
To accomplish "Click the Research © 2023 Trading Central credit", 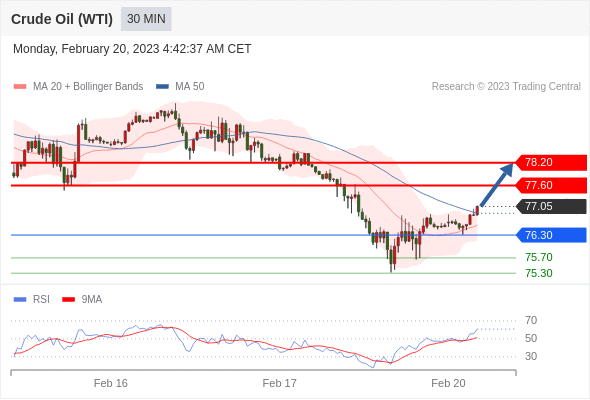I will [506, 87].
